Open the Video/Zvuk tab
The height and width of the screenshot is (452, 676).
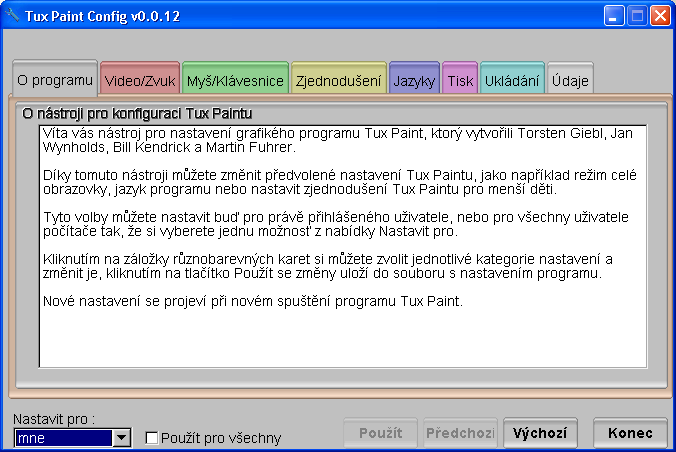pyautogui.click(x=140, y=79)
